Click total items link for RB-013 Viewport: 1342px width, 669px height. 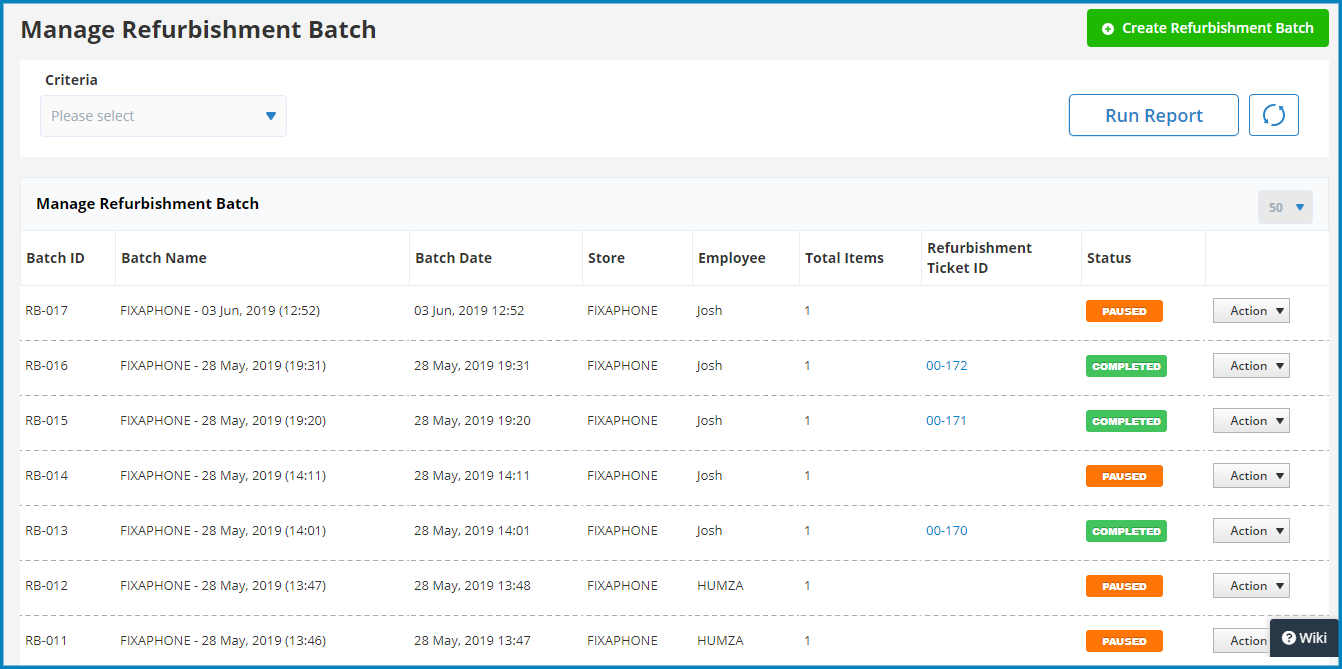807,531
